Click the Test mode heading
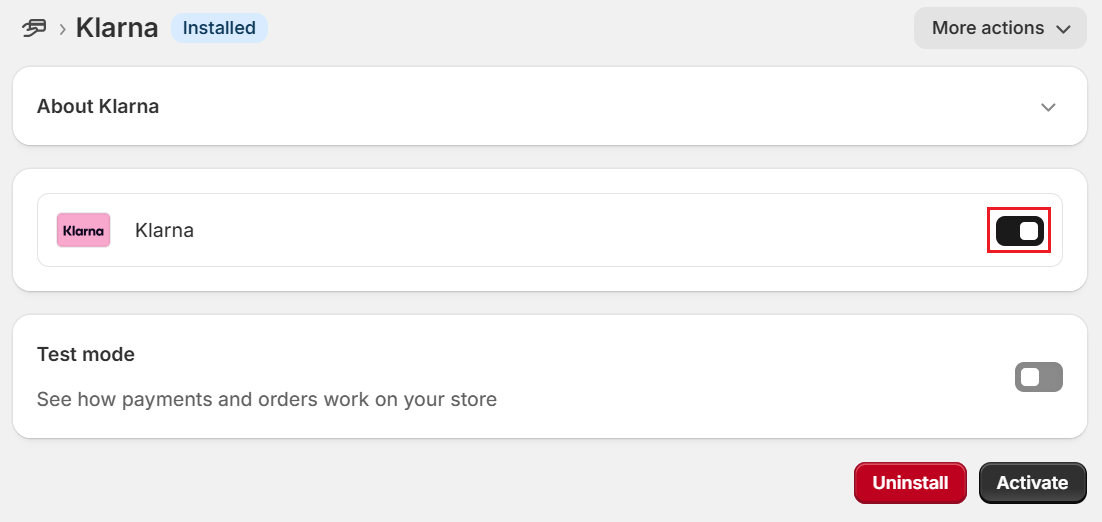The image size is (1102, 522). click(x=86, y=354)
